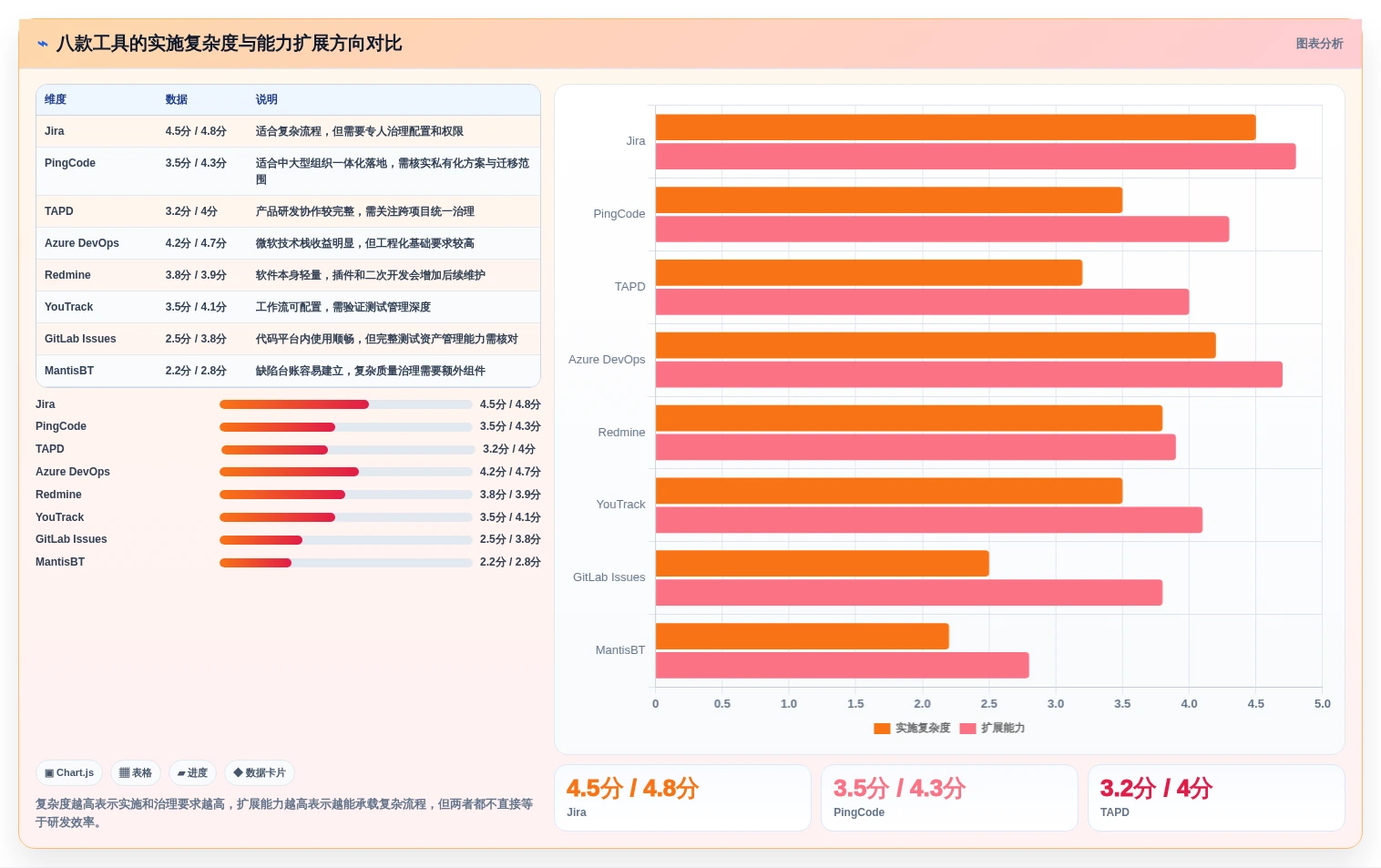The height and width of the screenshot is (868, 1381).
Task: Select the GitLab Issues table row name
Action: (80, 339)
